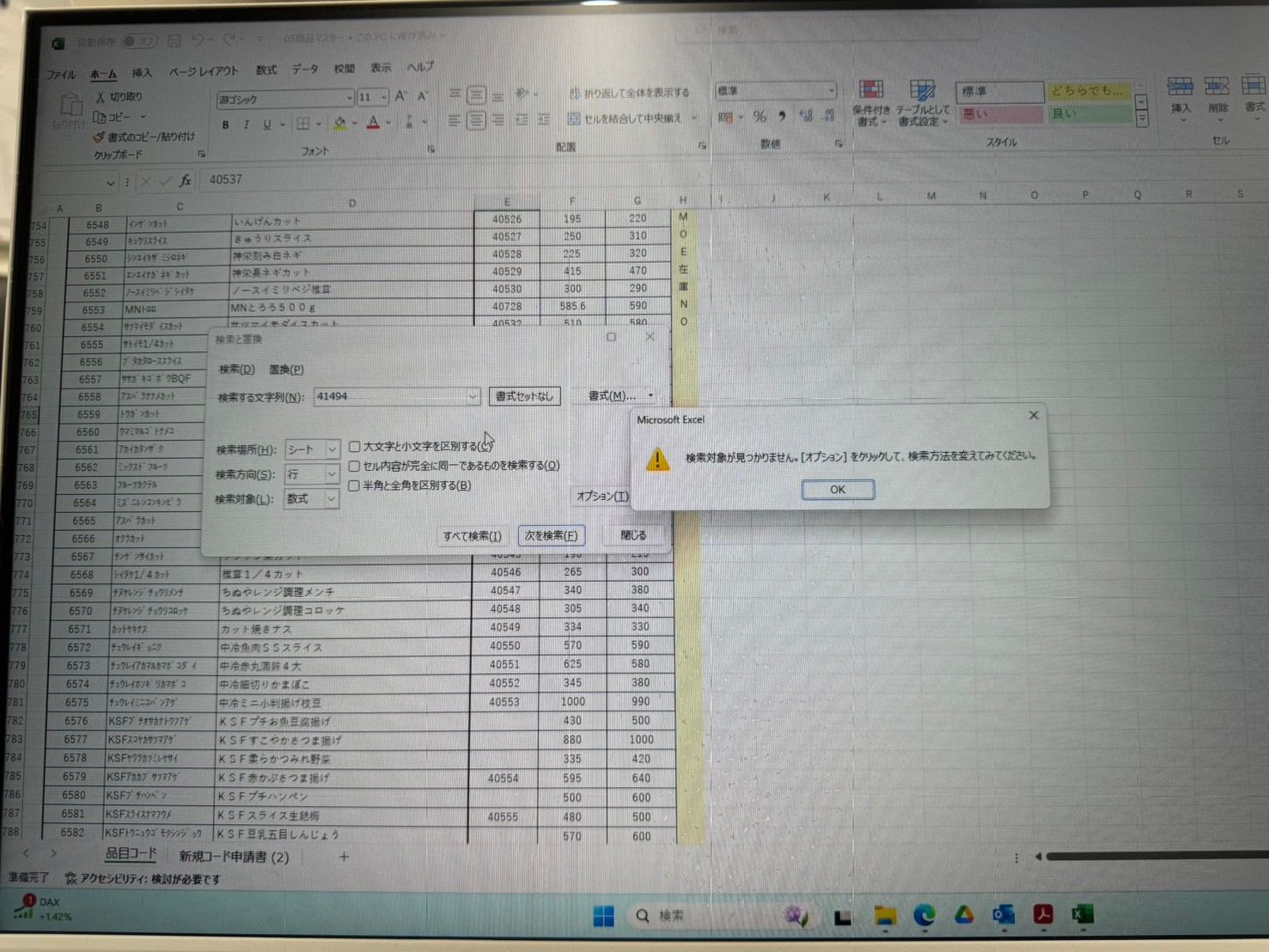The width and height of the screenshot is (1269, 952).
Task: Open the 挿入 ribbon tab
Action: tap(142, 73)
